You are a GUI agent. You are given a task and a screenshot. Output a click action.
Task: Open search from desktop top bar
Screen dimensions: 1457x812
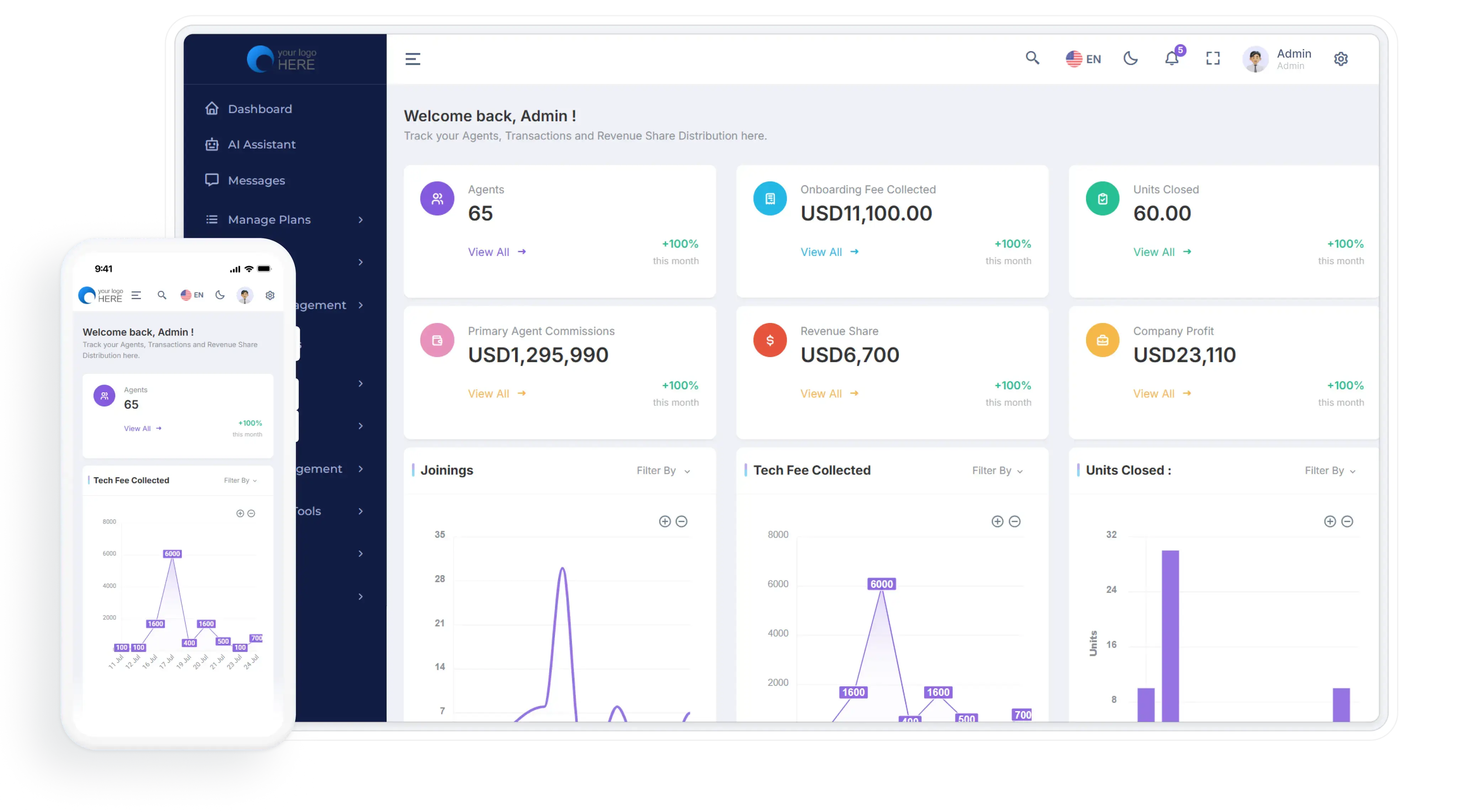pos(1032,58)
